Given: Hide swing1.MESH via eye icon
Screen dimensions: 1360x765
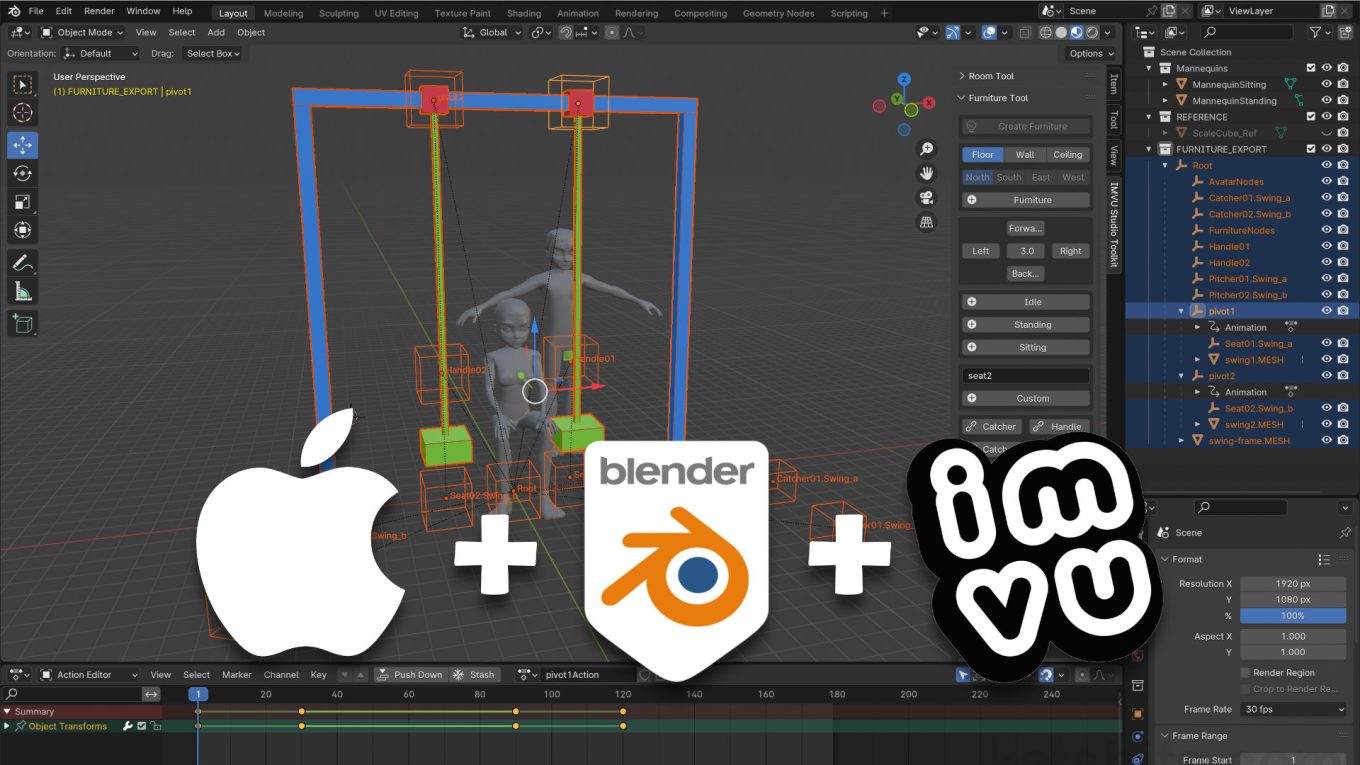Looking at the screenshot, I should coord(1328,359).
